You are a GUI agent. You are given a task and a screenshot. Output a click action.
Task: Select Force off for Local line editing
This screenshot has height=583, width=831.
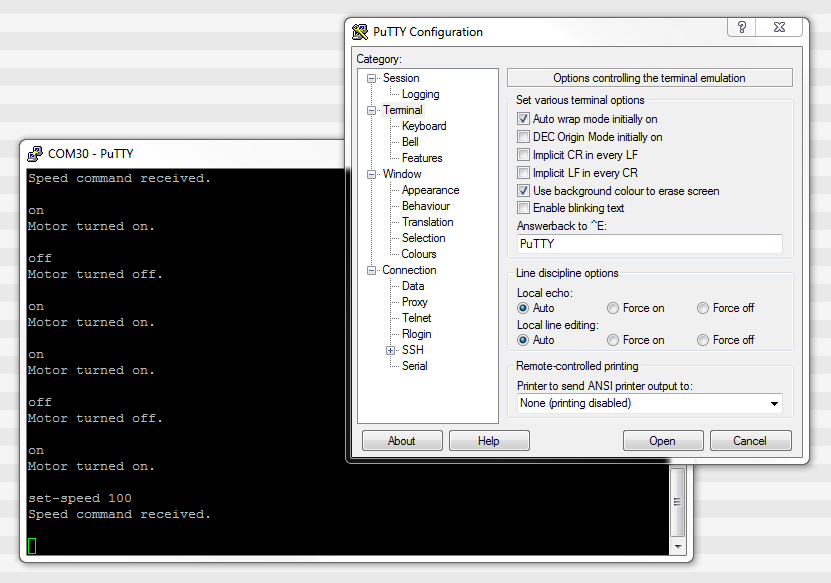pyautogui.click(x=703, y=340)
